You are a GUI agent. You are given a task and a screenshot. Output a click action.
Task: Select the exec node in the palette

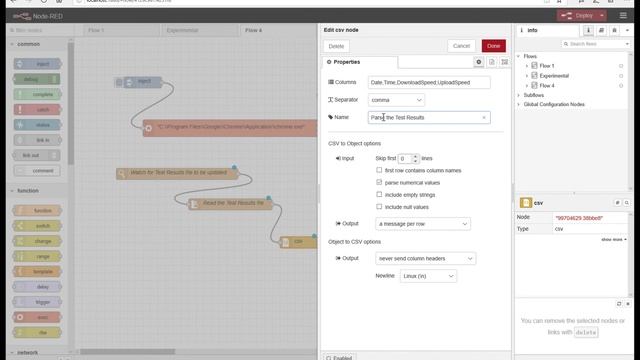(x=38, y=317)
